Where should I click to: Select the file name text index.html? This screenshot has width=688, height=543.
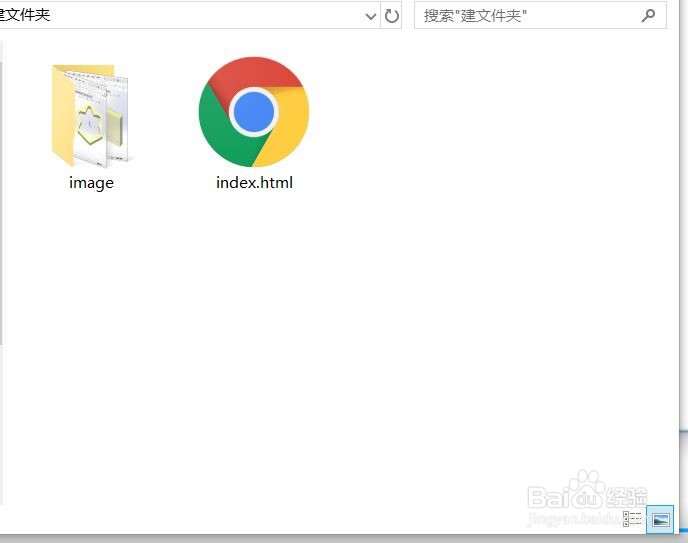(254, 182)
